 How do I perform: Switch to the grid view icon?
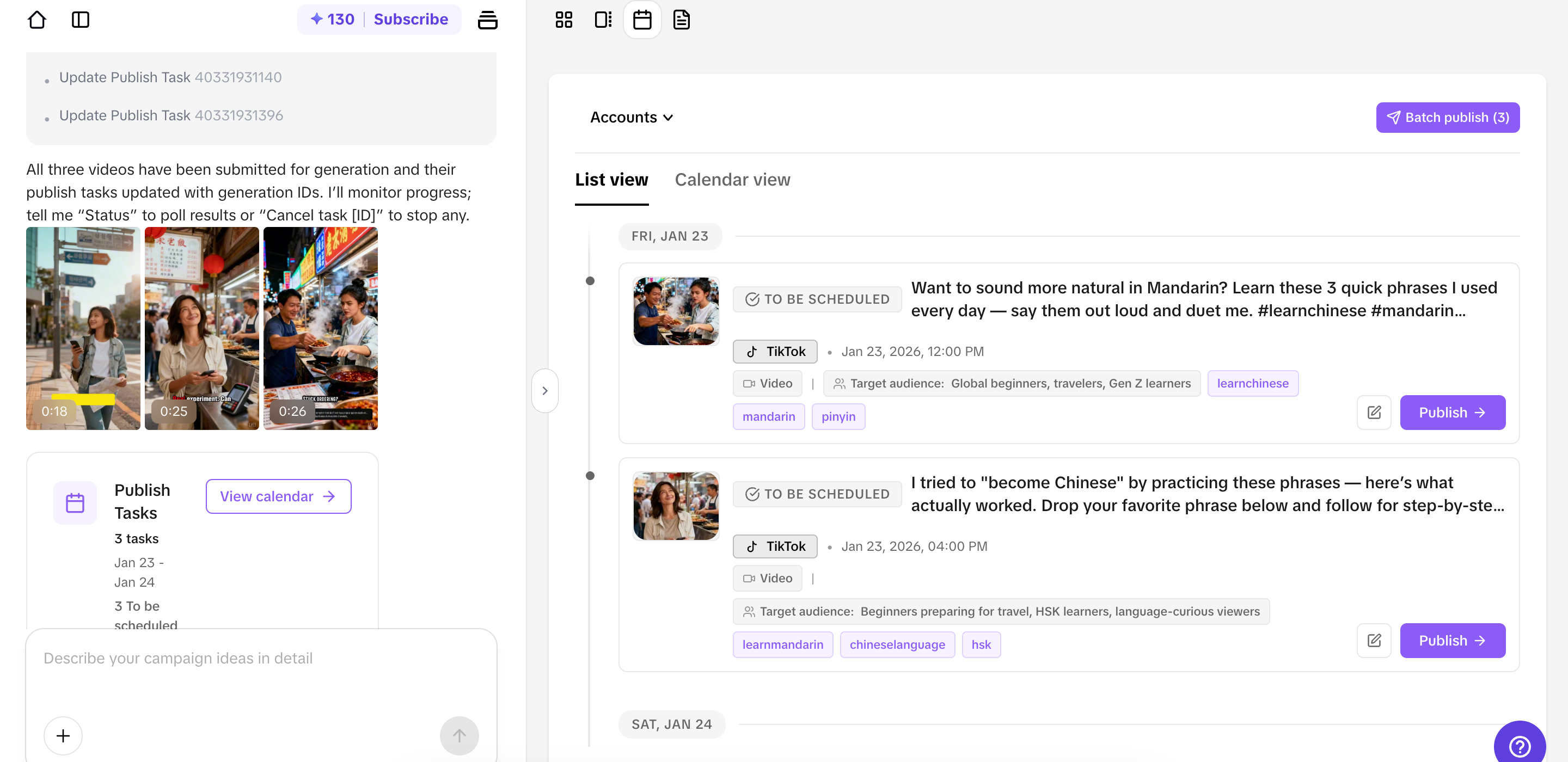pyautogui.click(x=563, y=20)
